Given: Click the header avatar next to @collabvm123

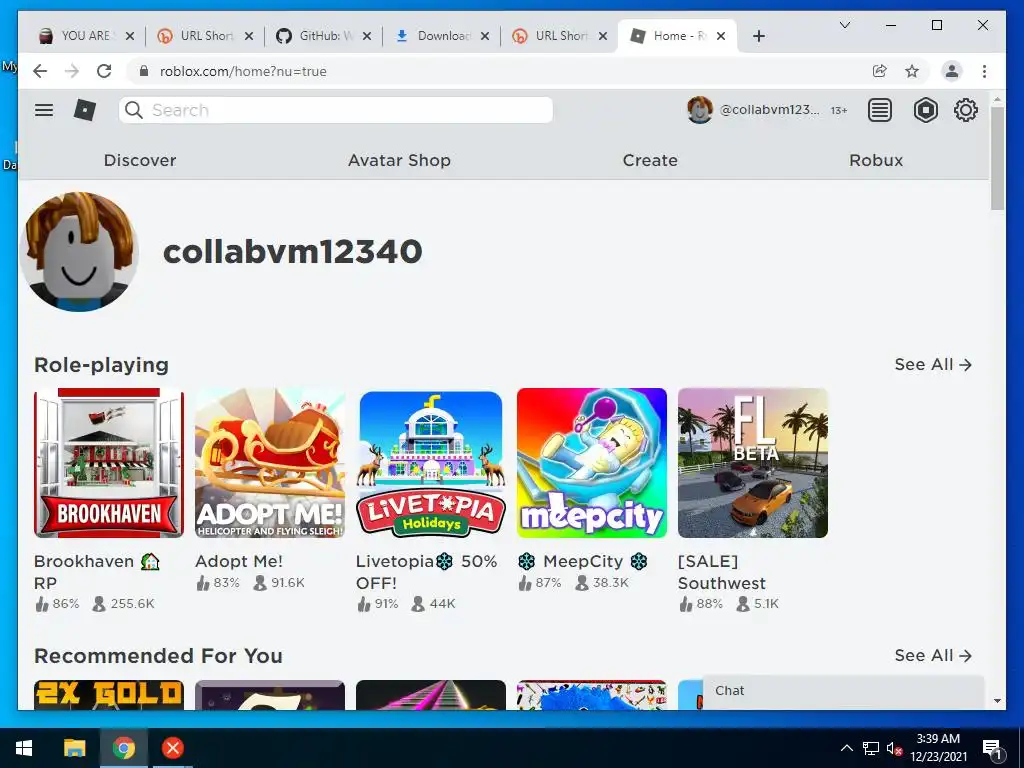Looking at the screenshot, I should click(699, 110).
